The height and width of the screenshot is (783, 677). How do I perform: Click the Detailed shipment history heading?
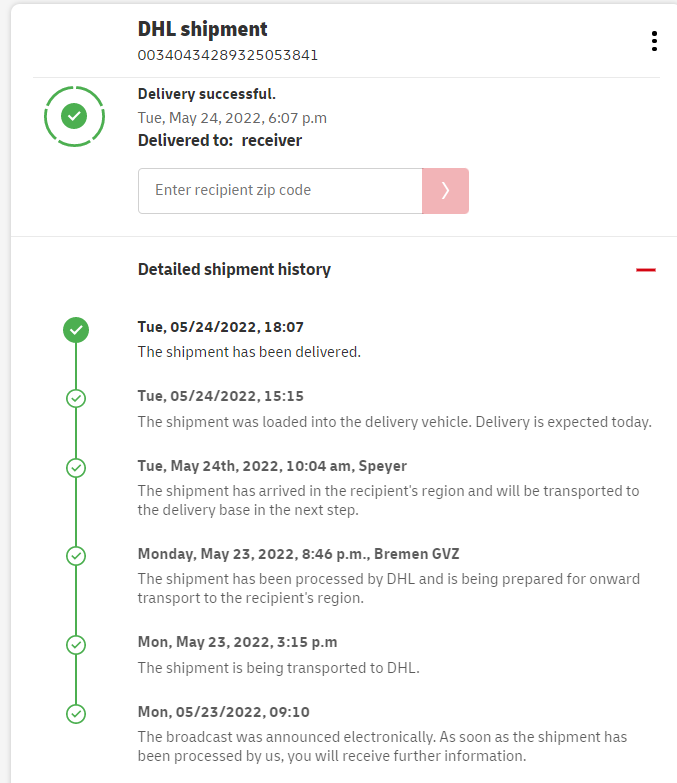click(234, 269)
